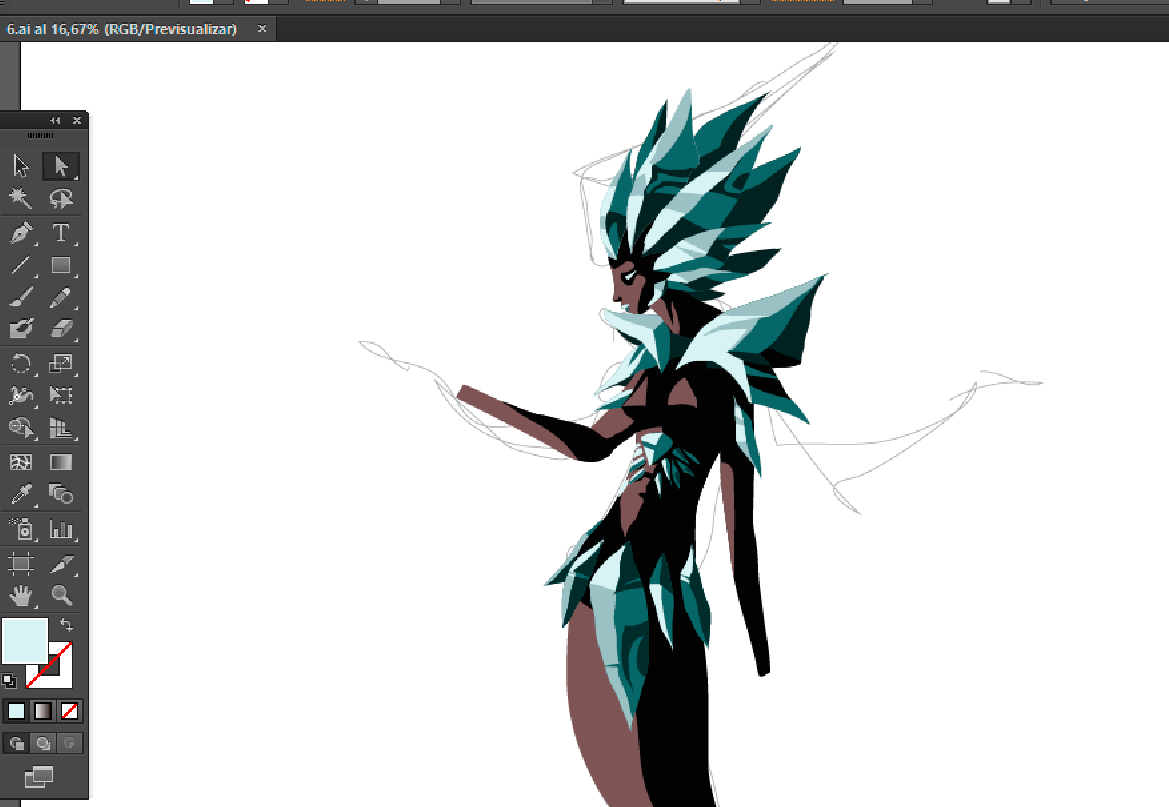Select the Eyedropper tool
The image size is (1169, 807).
click(21, 494)
